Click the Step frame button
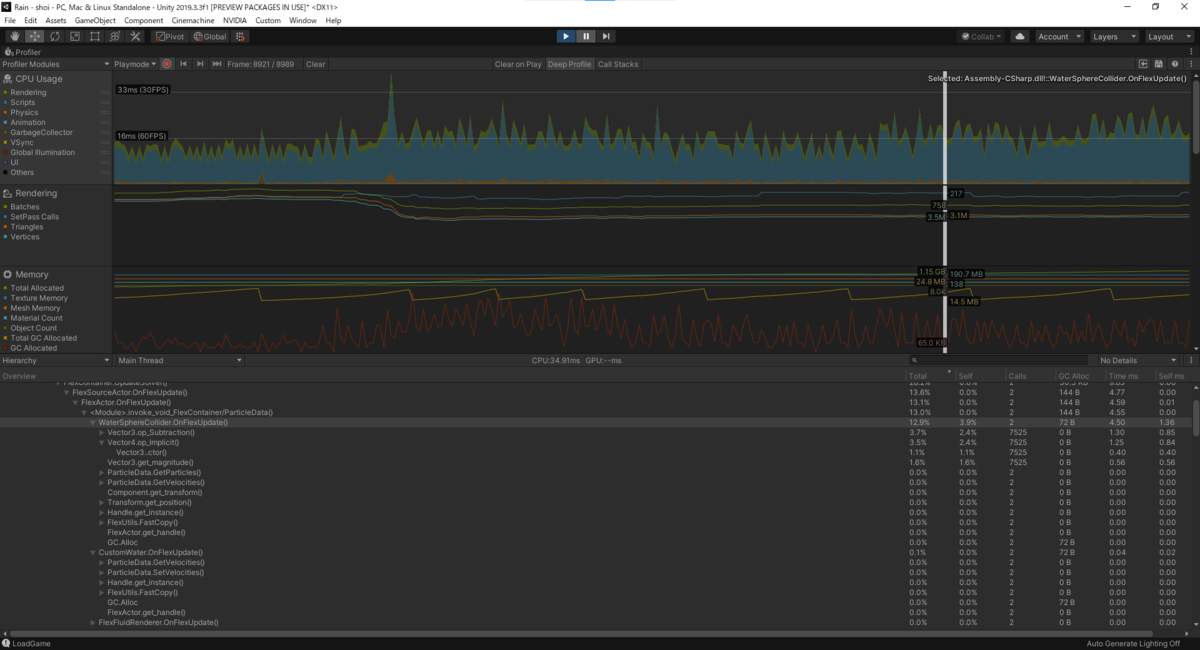This screenshot has height=650, width=1200. tap(606, 36)
